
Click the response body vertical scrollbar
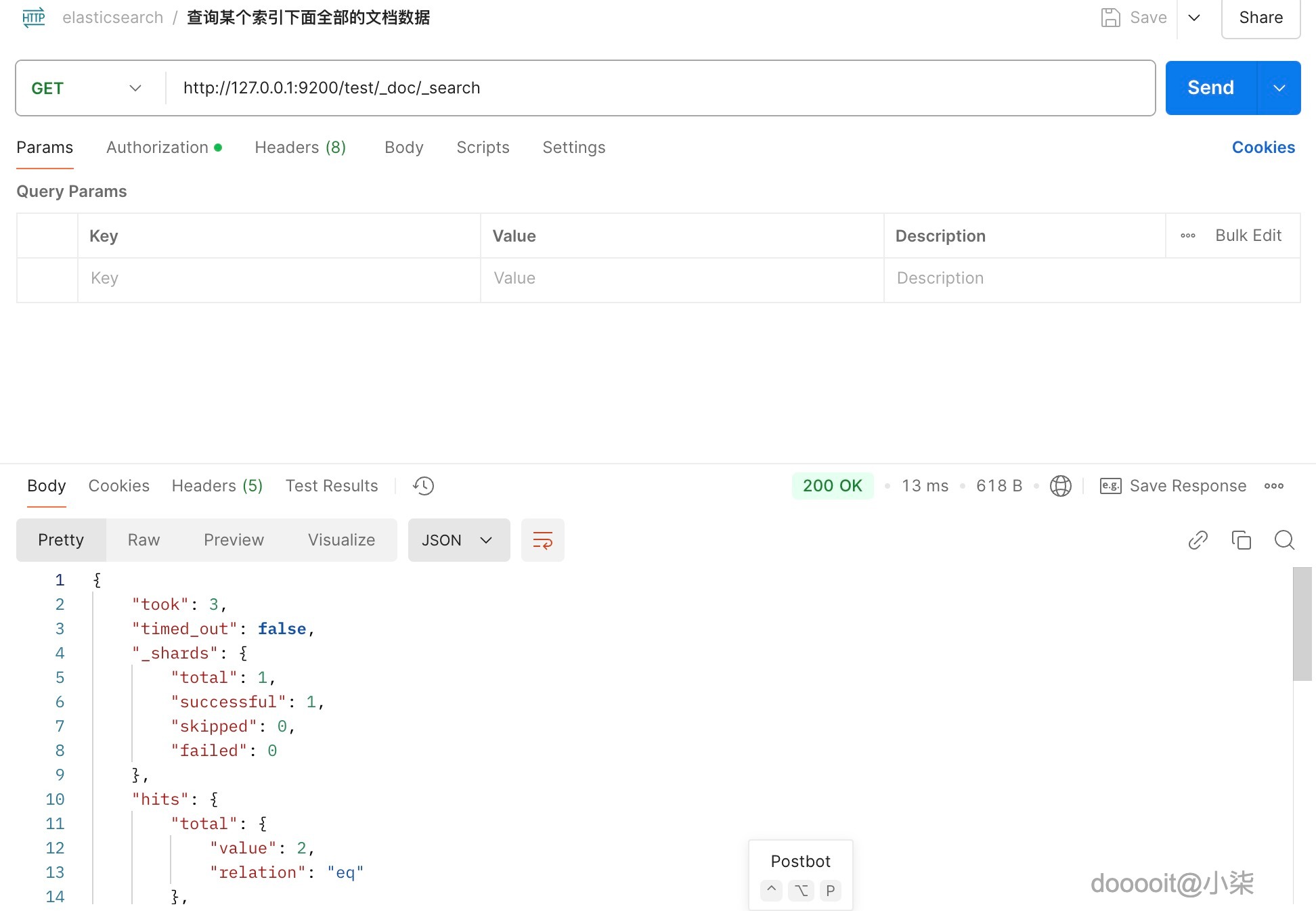(1302, 623)
